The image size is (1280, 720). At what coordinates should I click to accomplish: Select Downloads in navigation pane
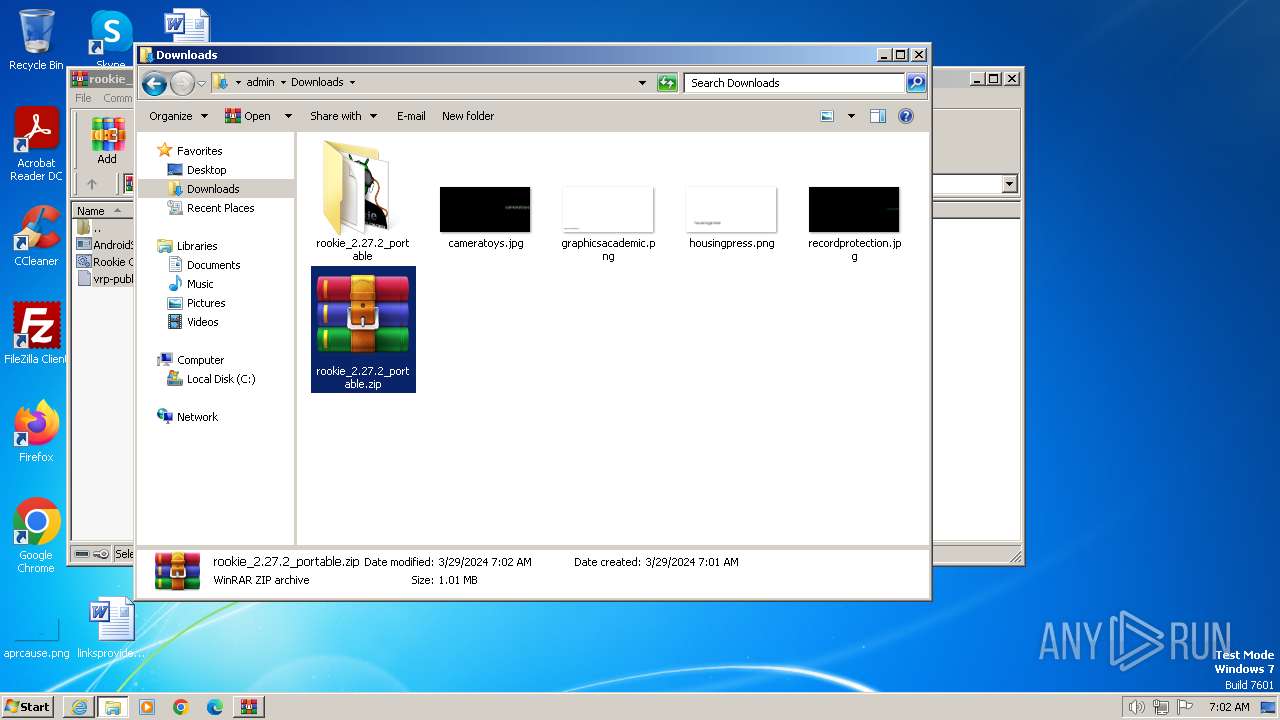pos(213,189)
